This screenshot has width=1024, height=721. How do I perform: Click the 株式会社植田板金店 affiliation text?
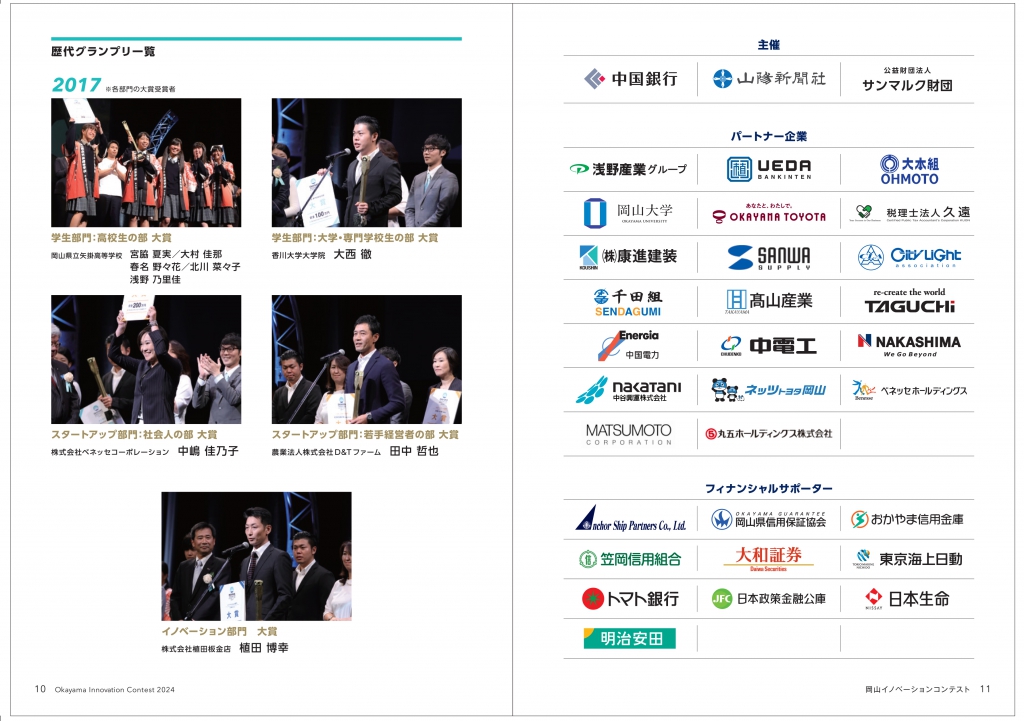click(x=196, y=649)
